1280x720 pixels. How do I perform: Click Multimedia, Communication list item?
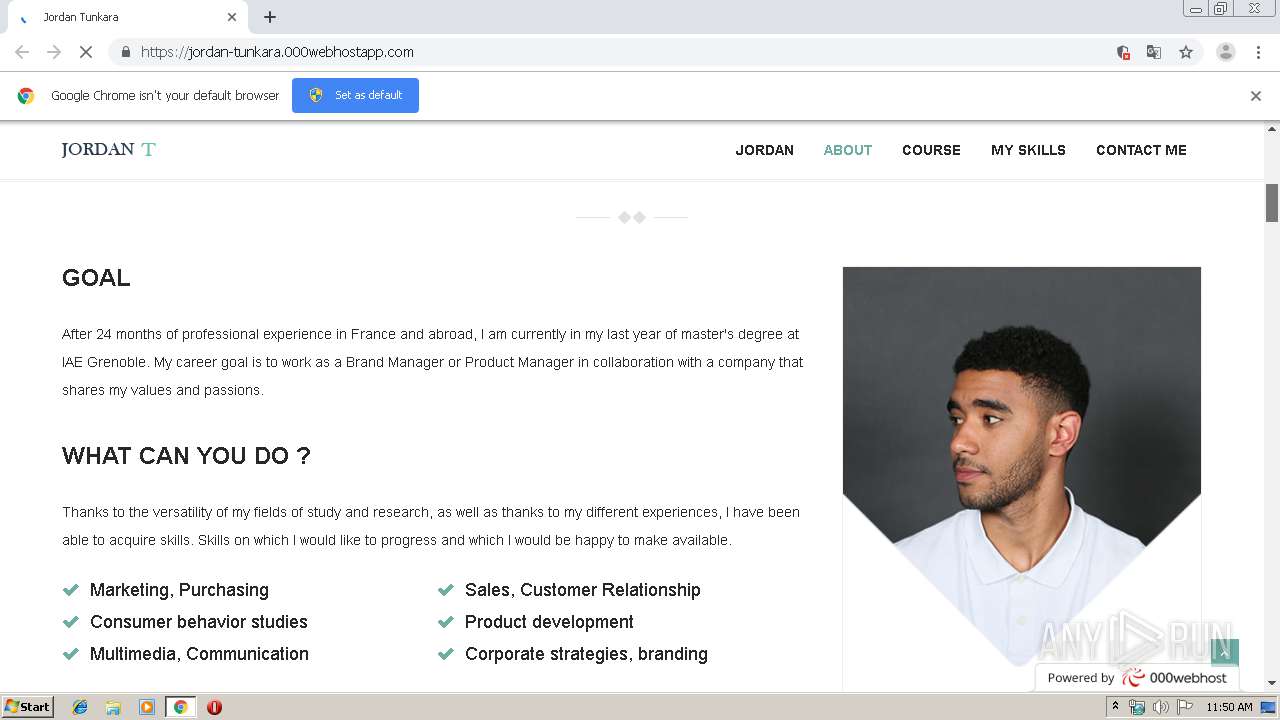(x=199, y=654)
